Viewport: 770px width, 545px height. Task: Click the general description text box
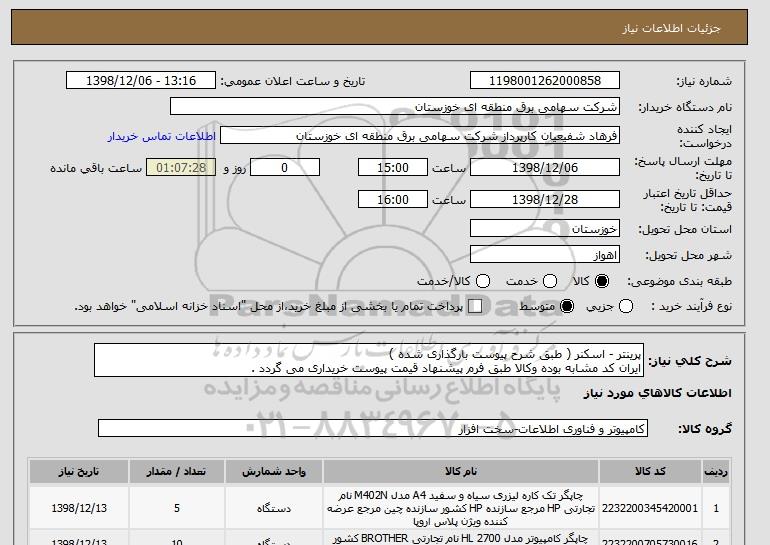point(369,360)
